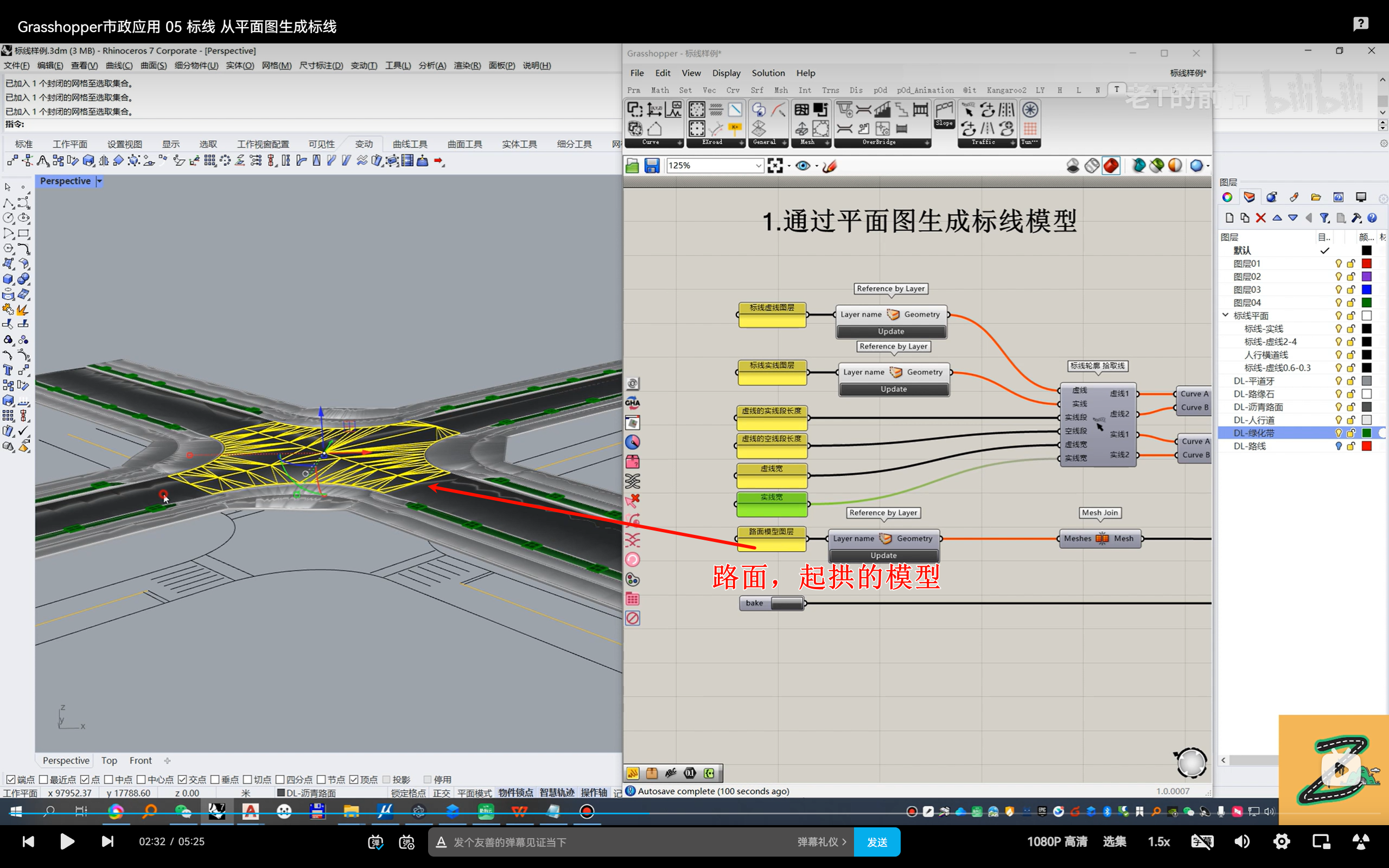Click the 发送 send button
Screen dimensions: 1389x868
click(876, 841)
